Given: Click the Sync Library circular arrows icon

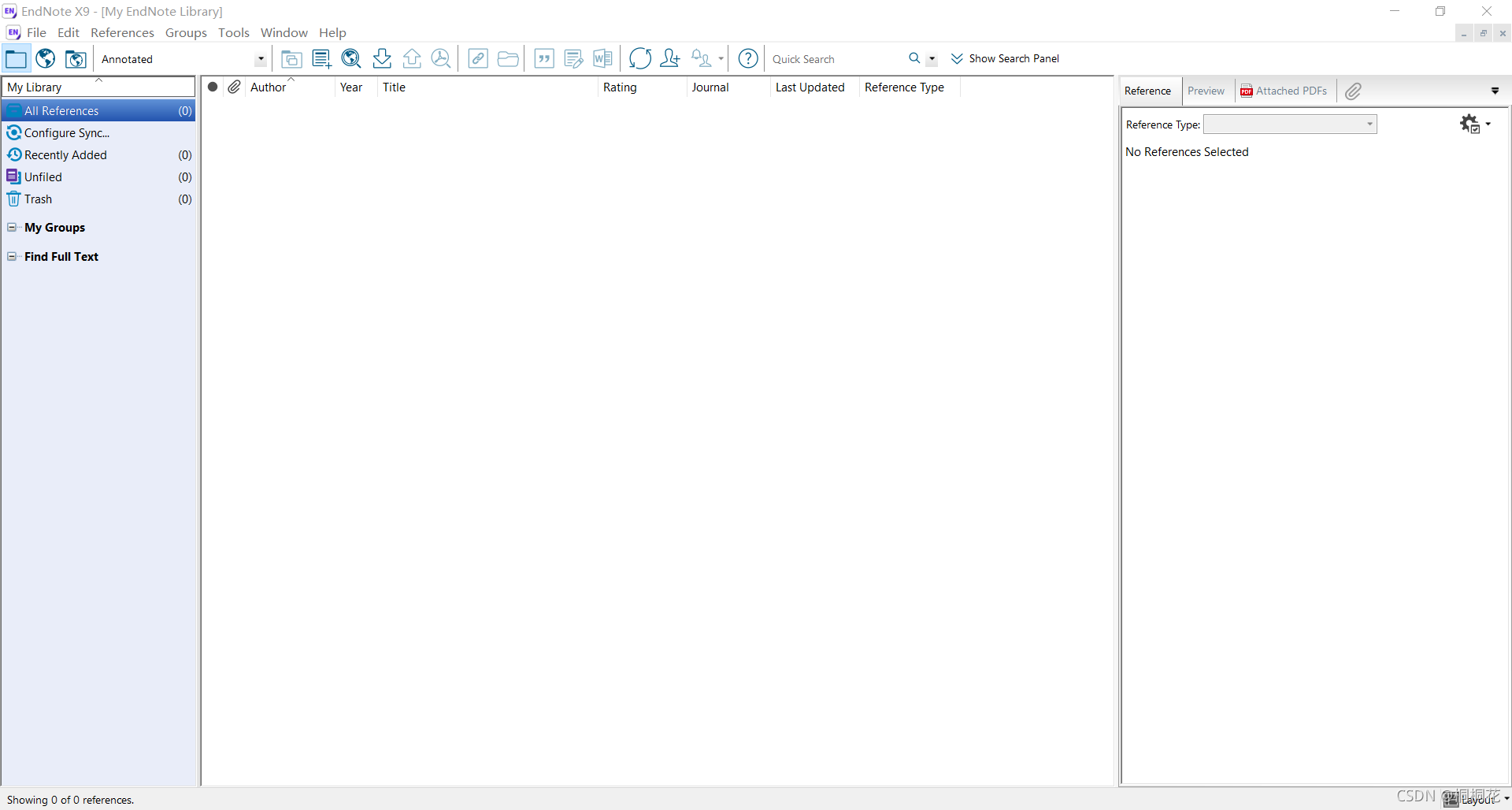Looking at the screenshot, I should coord(640,59).
